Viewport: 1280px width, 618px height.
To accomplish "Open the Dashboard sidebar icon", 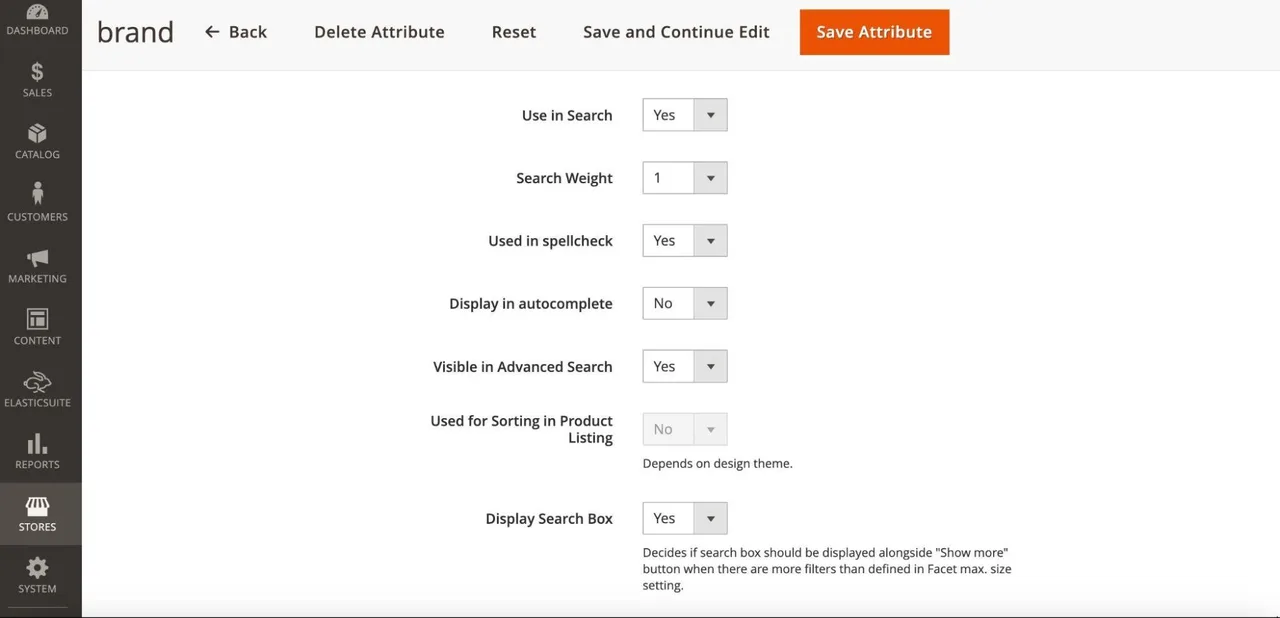I will 37,13.
